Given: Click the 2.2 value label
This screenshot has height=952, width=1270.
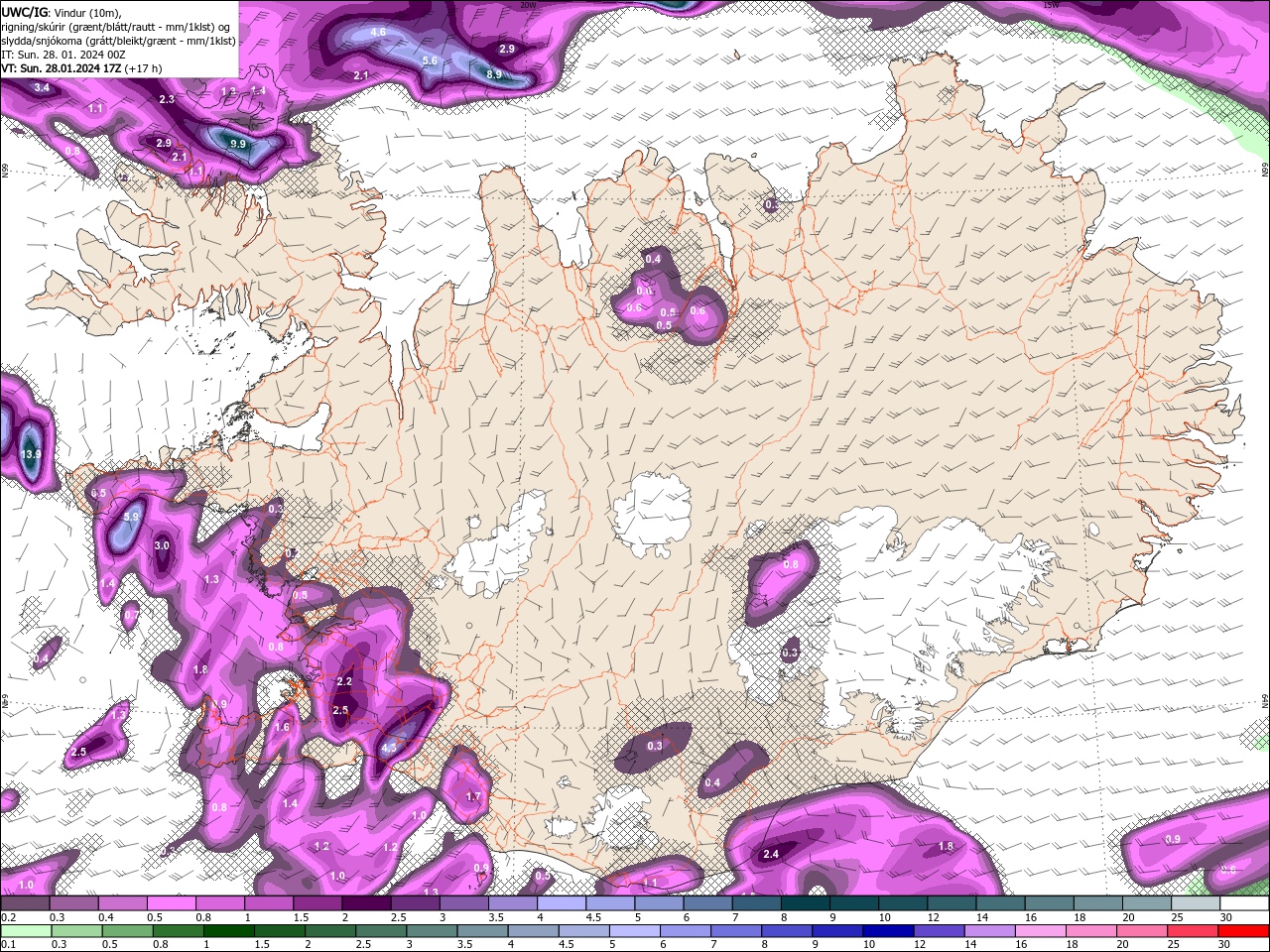Looking at the screenshot, I should tap(344, 681).
